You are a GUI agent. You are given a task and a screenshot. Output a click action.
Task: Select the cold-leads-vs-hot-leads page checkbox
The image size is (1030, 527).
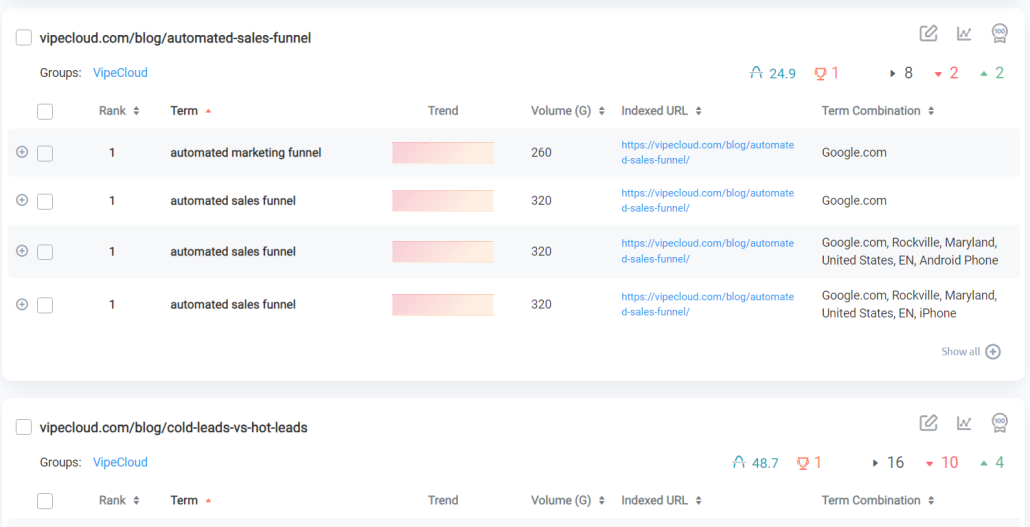(x=24, y=427)
